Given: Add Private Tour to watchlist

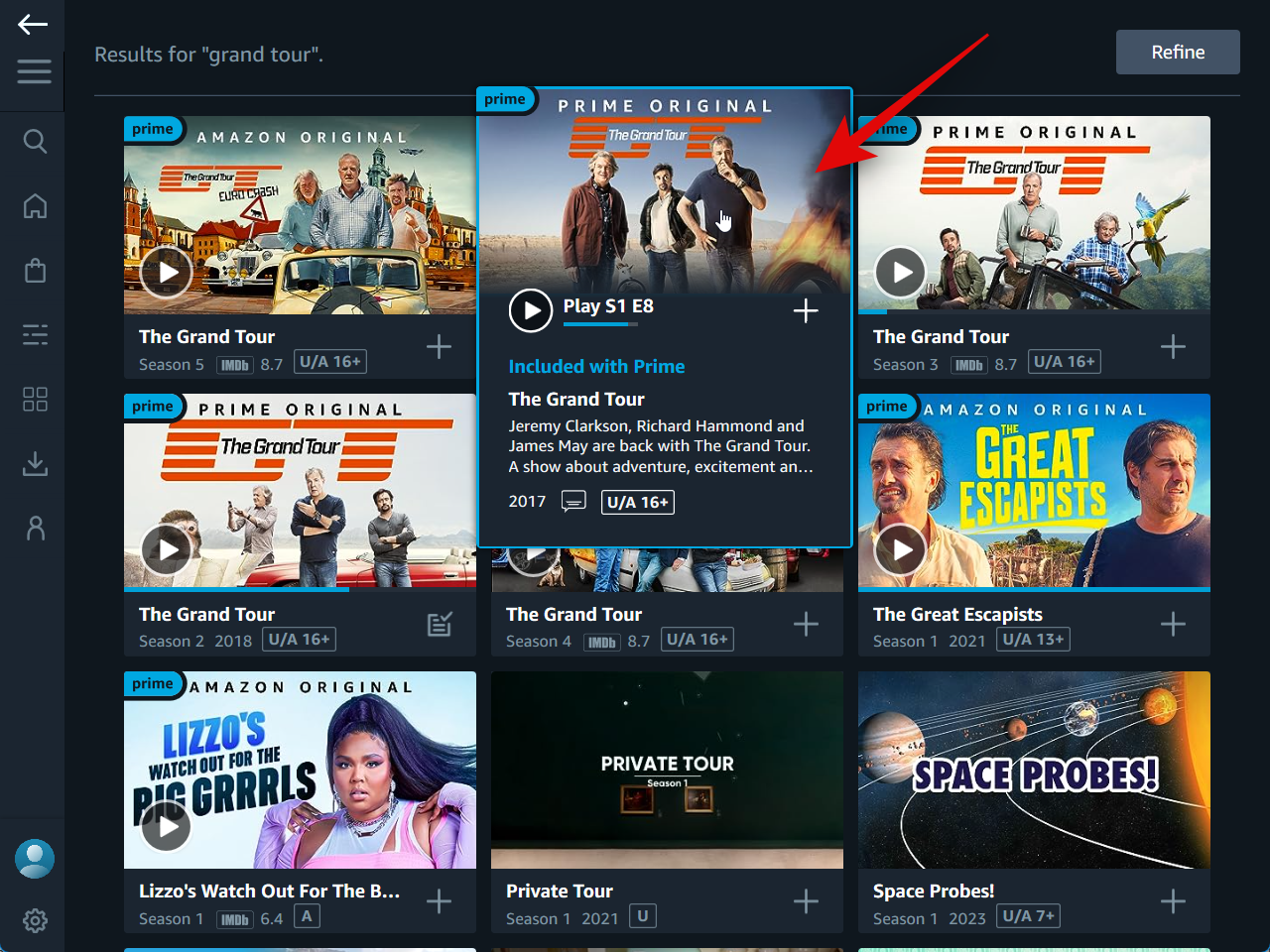Looking at the screenshot, I should point(806,901).
